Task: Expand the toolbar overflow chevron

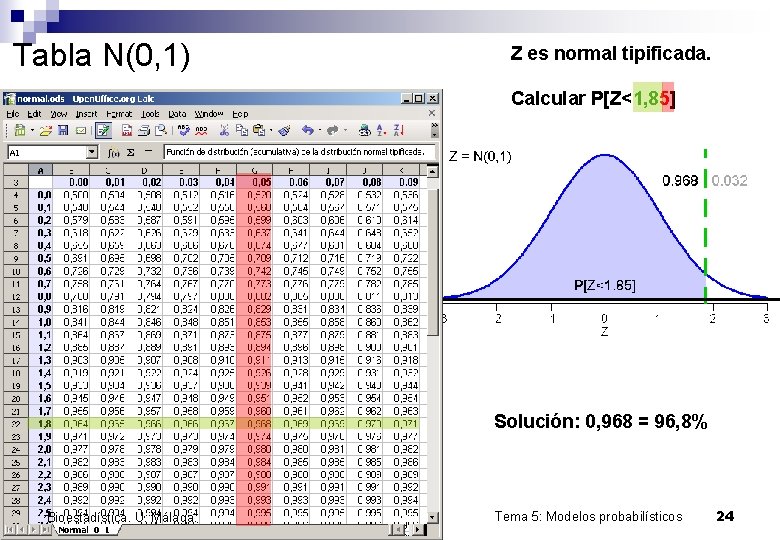Action: (434, 125)
